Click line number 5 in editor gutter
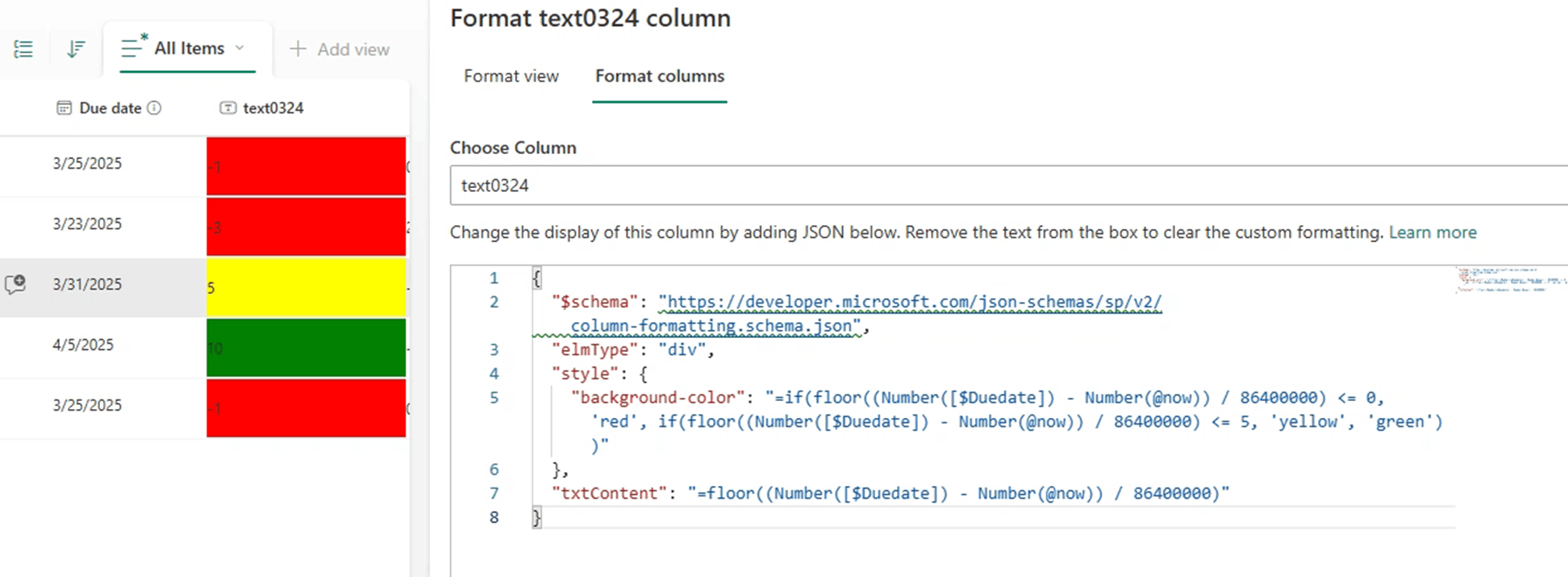 (x=494, y=397)
